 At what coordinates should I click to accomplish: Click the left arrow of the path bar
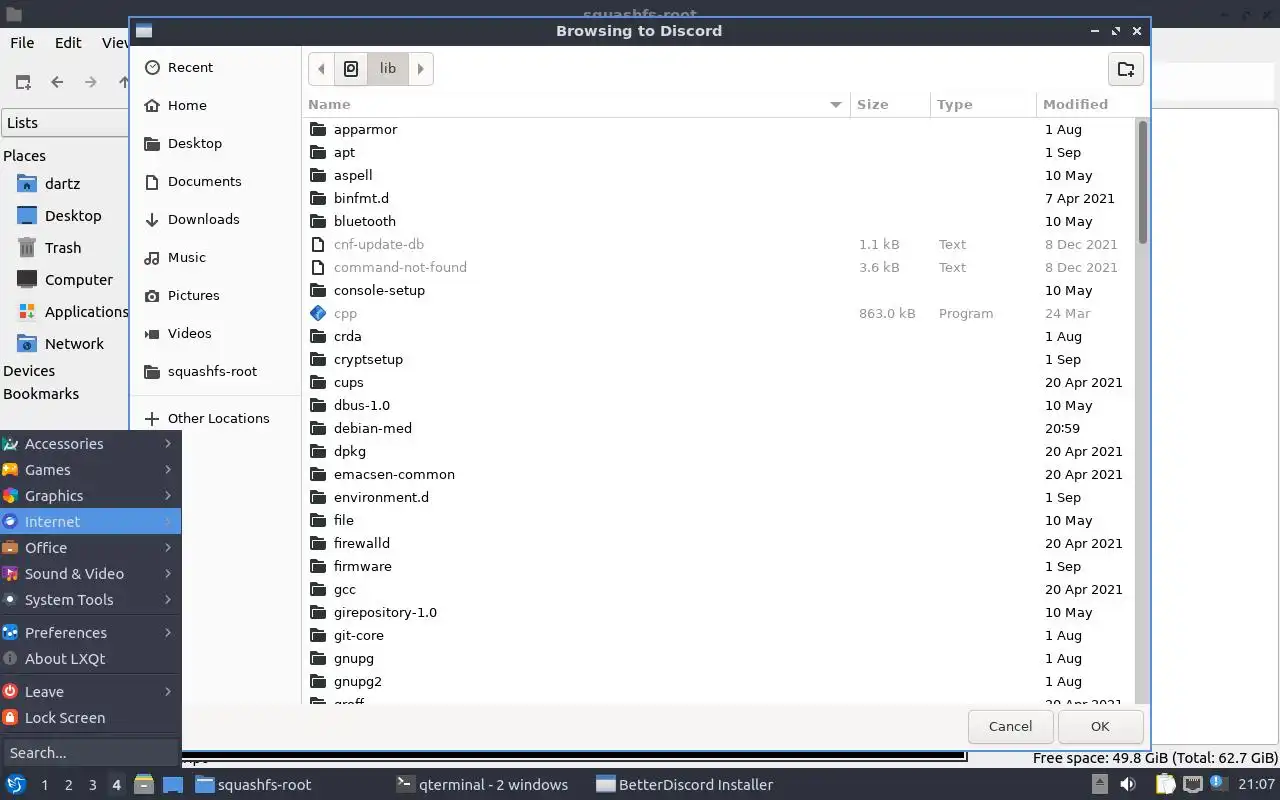321,69
